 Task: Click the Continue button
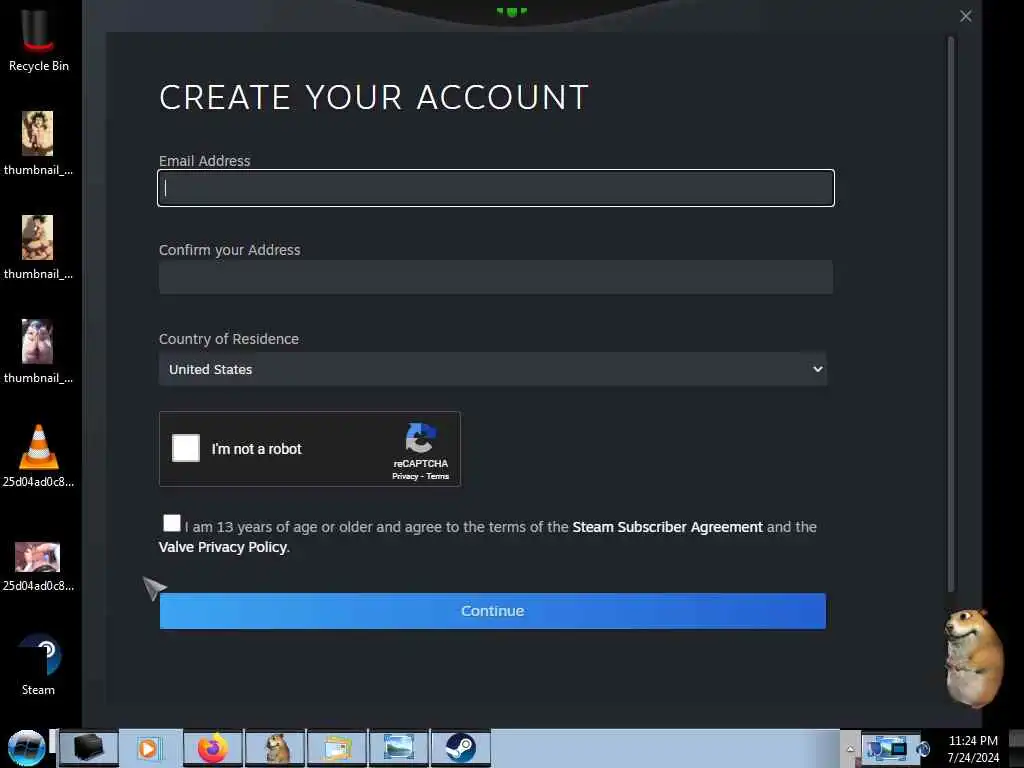[492, 611]
